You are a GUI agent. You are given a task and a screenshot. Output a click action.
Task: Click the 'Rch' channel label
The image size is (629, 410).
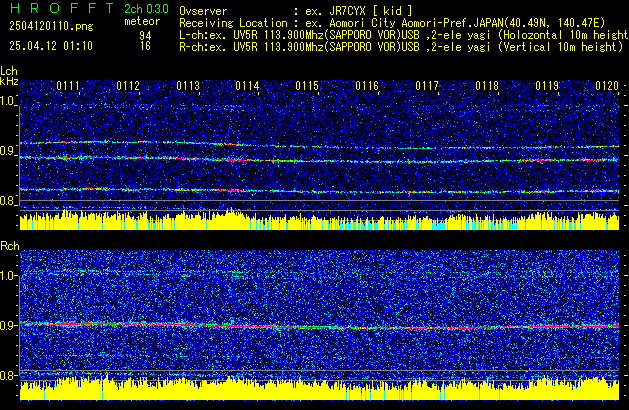(x=10, y=246)
